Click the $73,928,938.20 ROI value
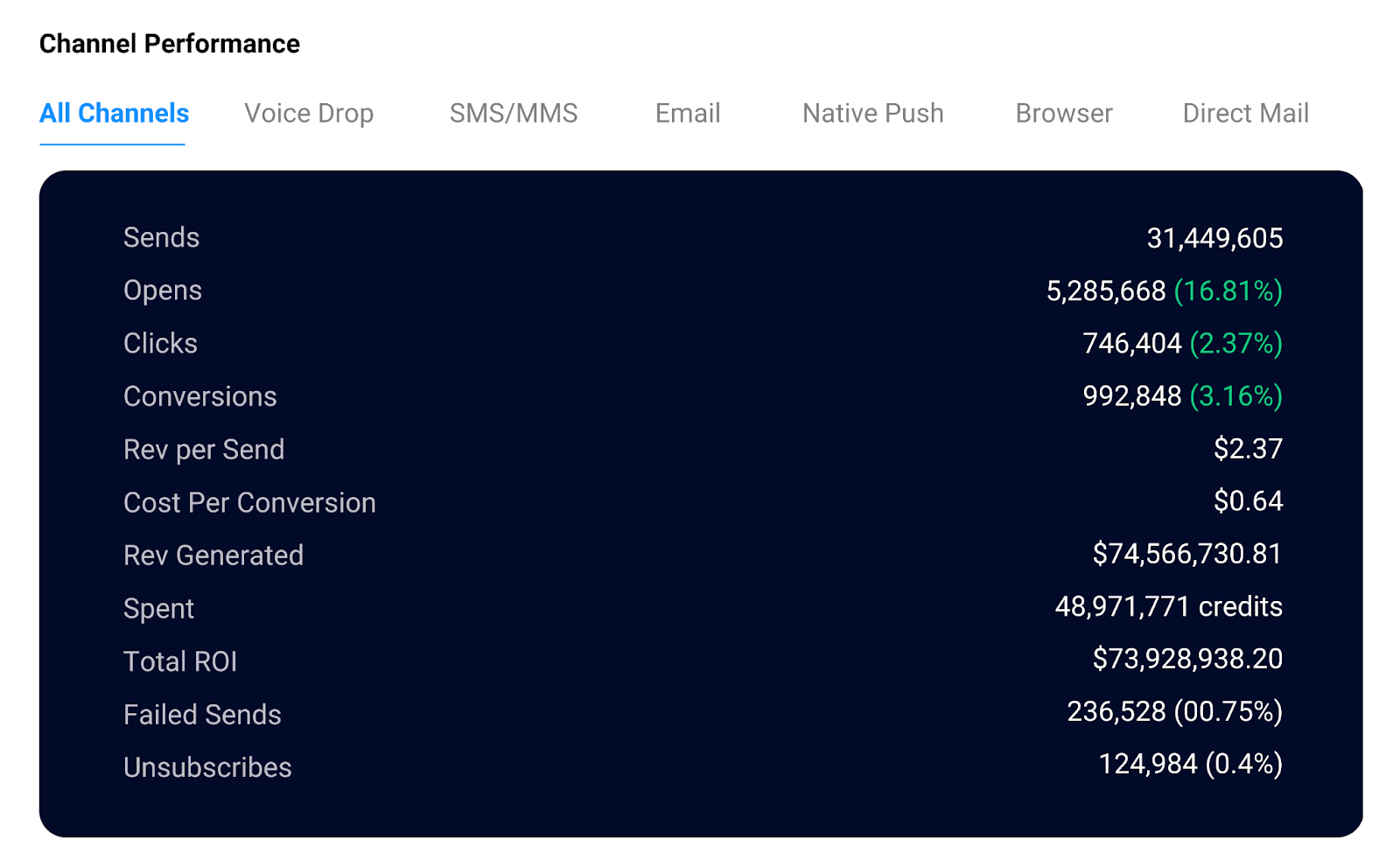Image resolution: width=1400 pixels, height=867 pixels. tap(1187, 659)
